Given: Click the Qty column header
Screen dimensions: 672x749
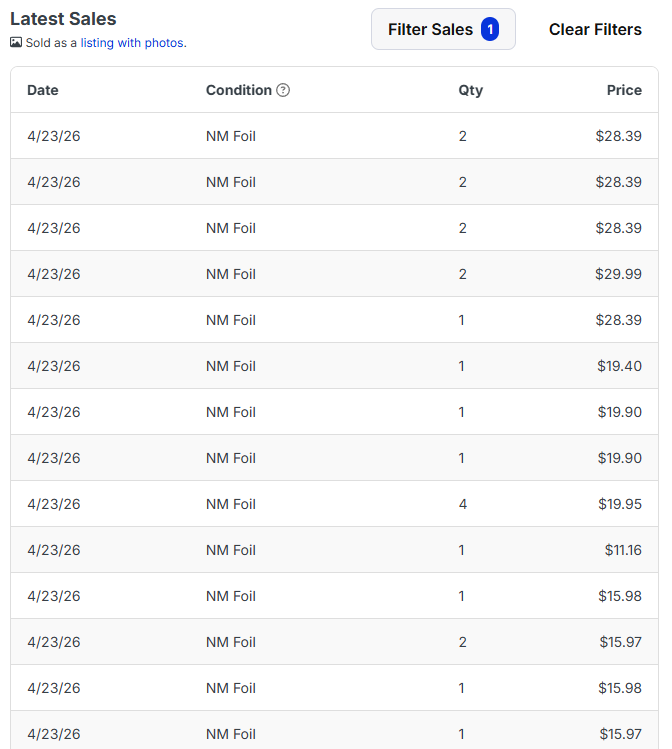Looking at the screenshot, I should click(470, 90).
